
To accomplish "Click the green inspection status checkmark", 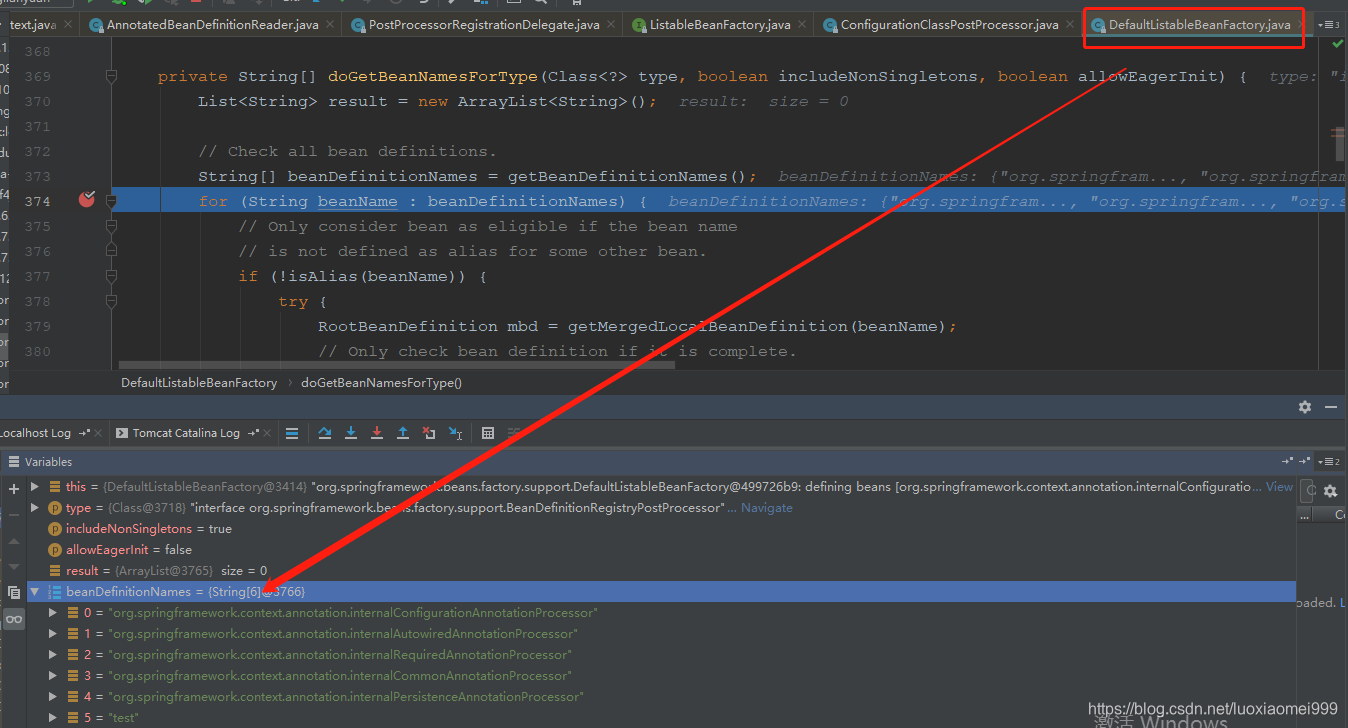I will [x=1337, y=44].
